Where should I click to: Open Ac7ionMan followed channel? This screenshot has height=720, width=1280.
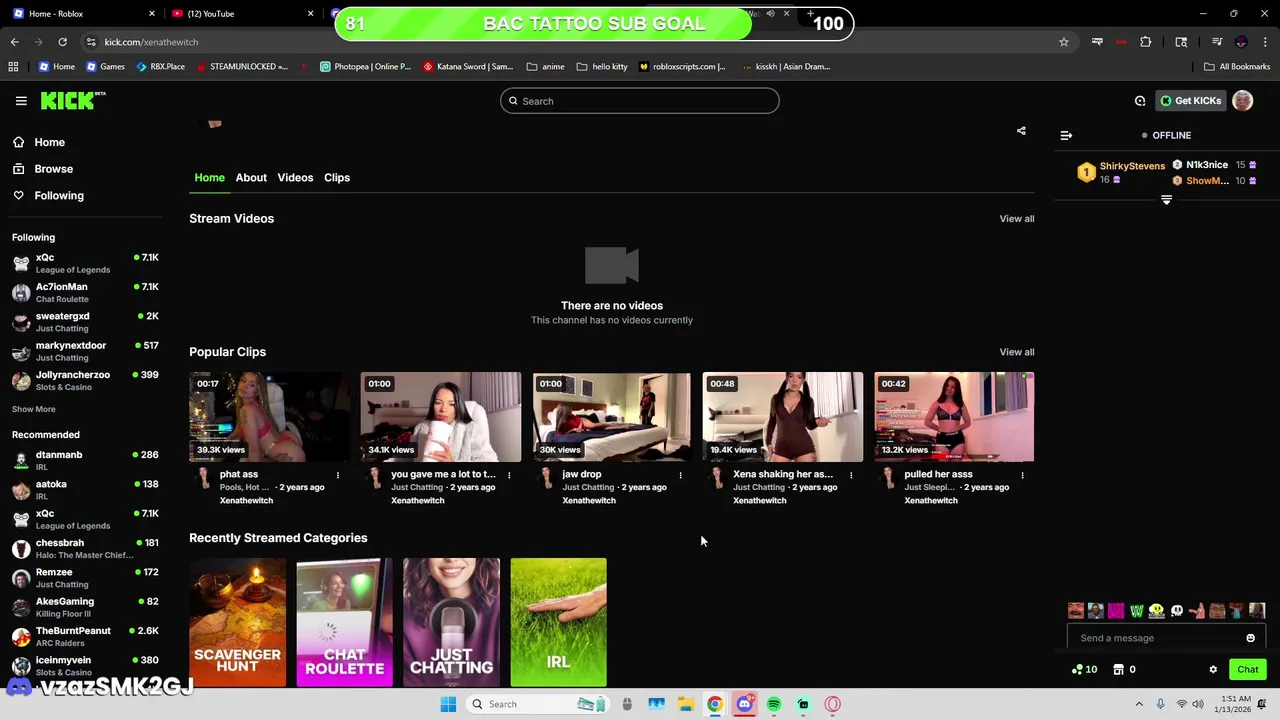tap(85, 293)
